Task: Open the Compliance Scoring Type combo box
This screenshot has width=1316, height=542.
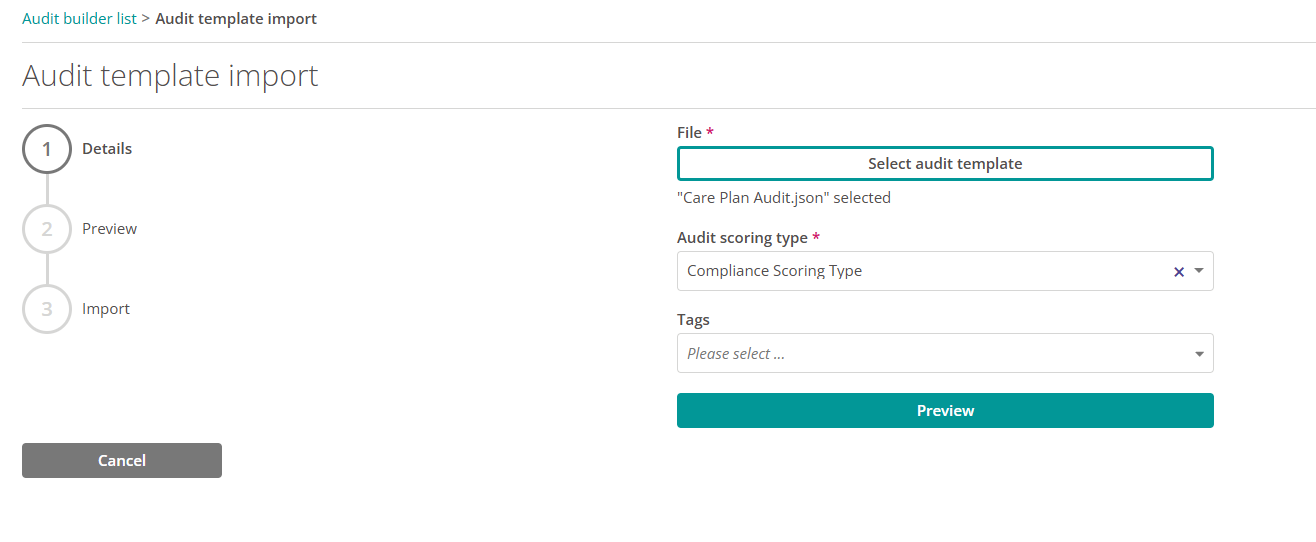Action: (945, 271)
